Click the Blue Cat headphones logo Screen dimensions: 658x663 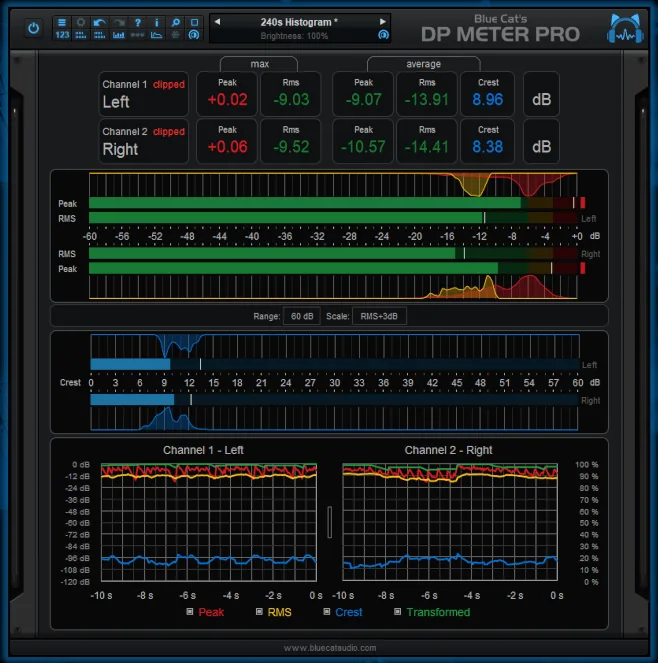point(625,29)
